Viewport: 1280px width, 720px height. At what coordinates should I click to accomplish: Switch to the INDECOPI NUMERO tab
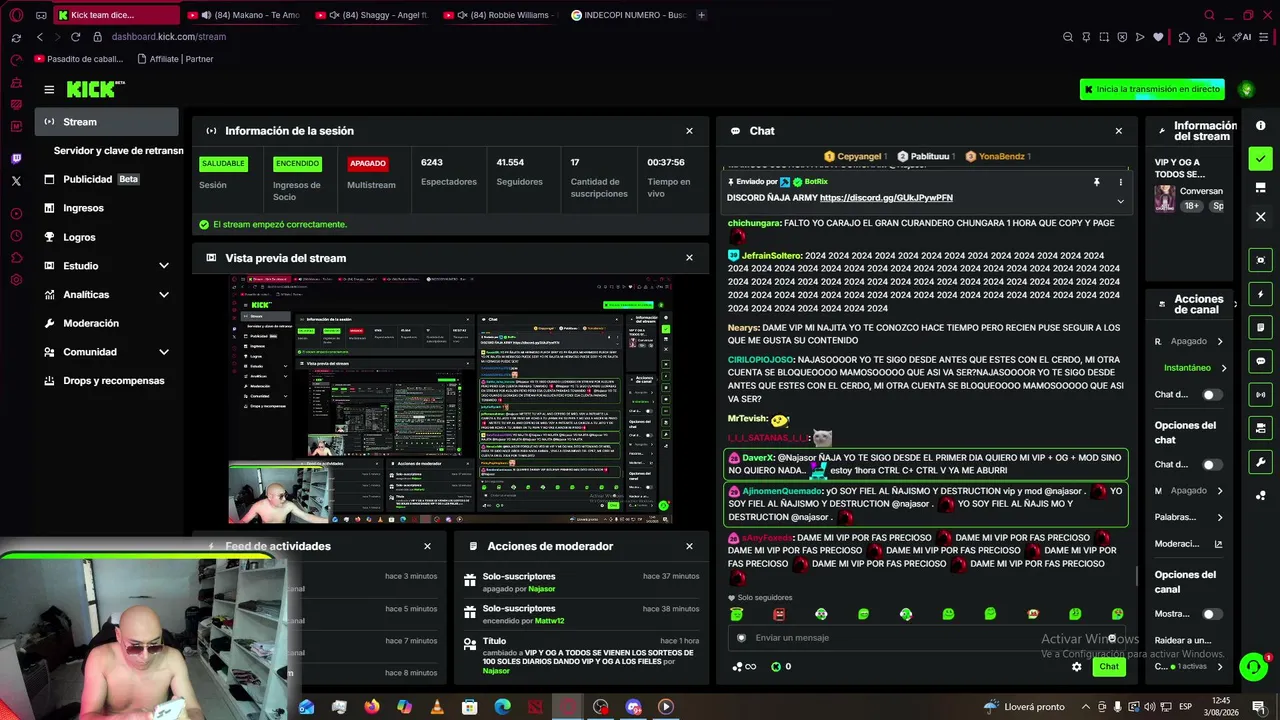click(x=630, y=15)
